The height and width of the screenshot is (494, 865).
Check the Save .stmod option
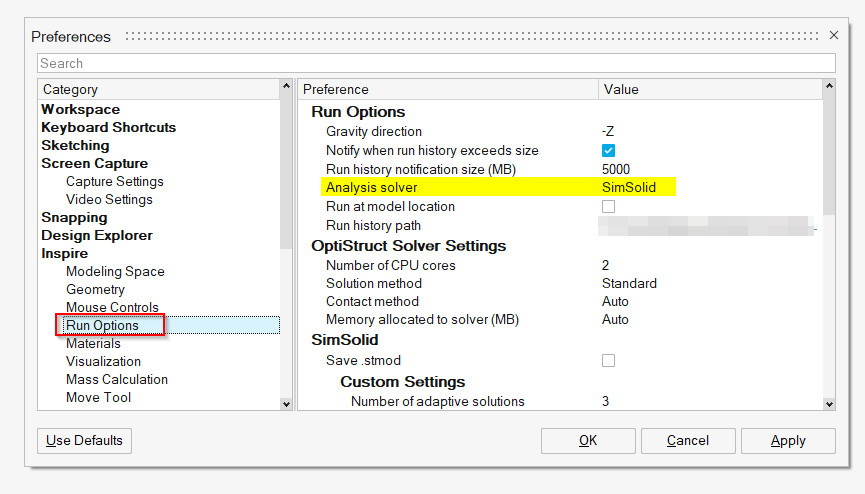point(608,360)
